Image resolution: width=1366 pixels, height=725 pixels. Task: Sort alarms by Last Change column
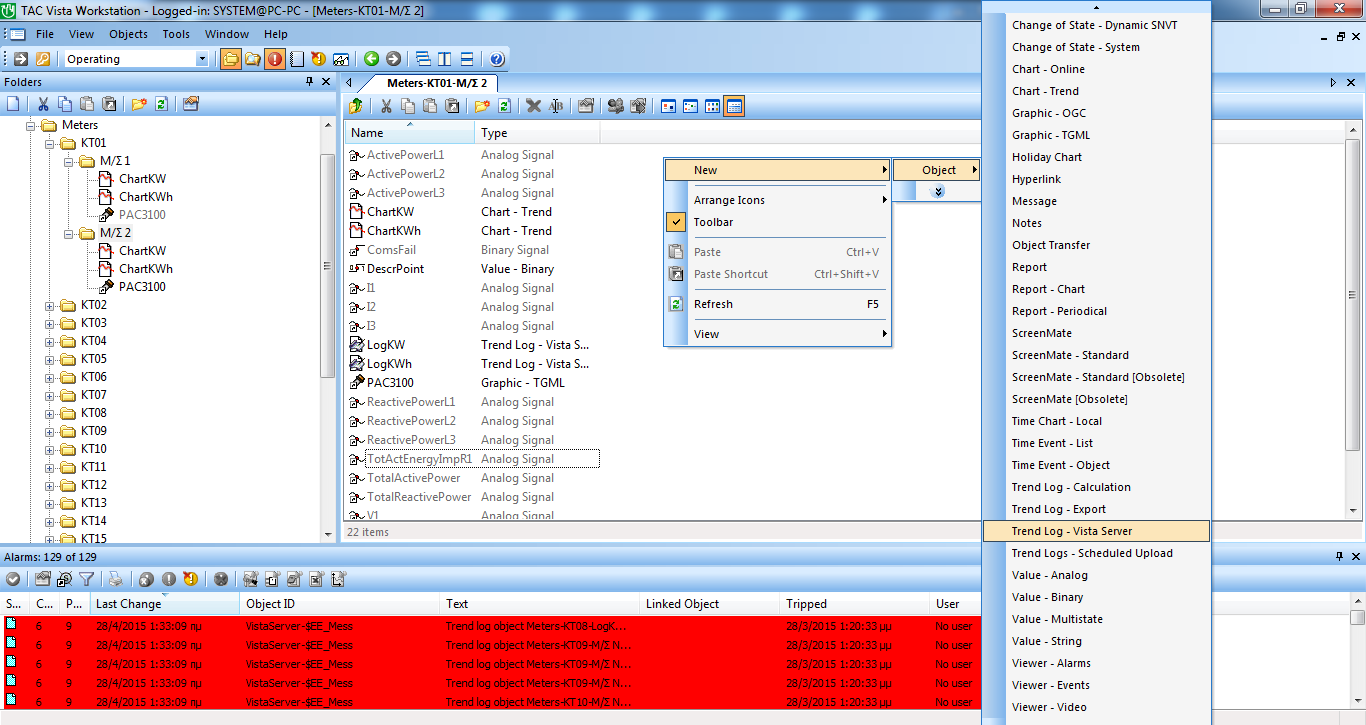(x=165, y=604)
